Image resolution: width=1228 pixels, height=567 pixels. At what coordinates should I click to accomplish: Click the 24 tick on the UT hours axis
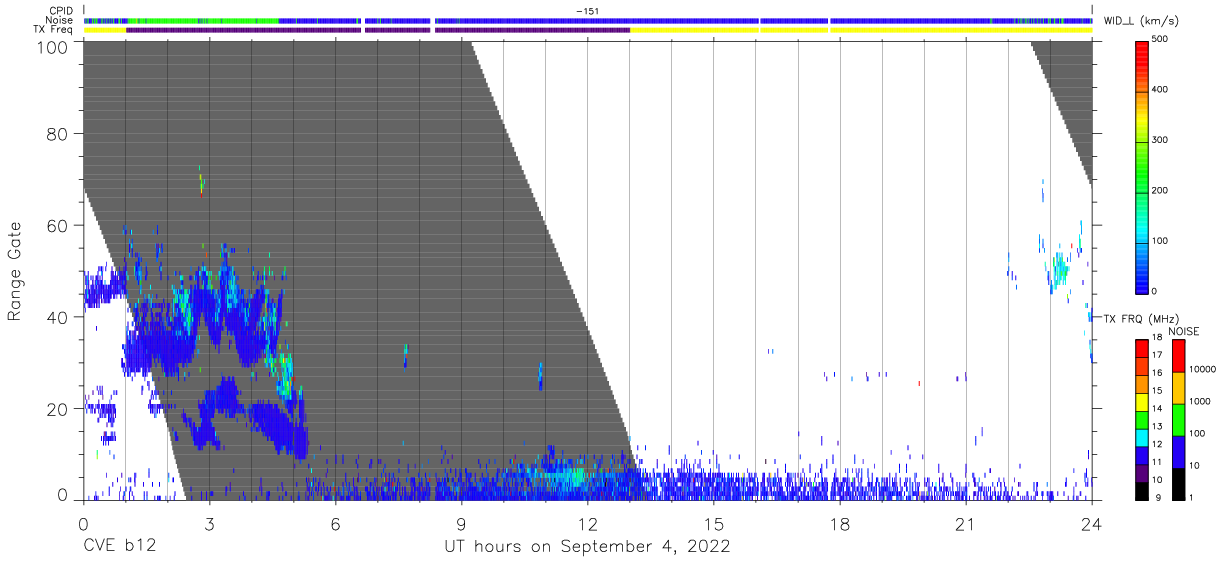pyautogui.click(x=1092, y=523)
